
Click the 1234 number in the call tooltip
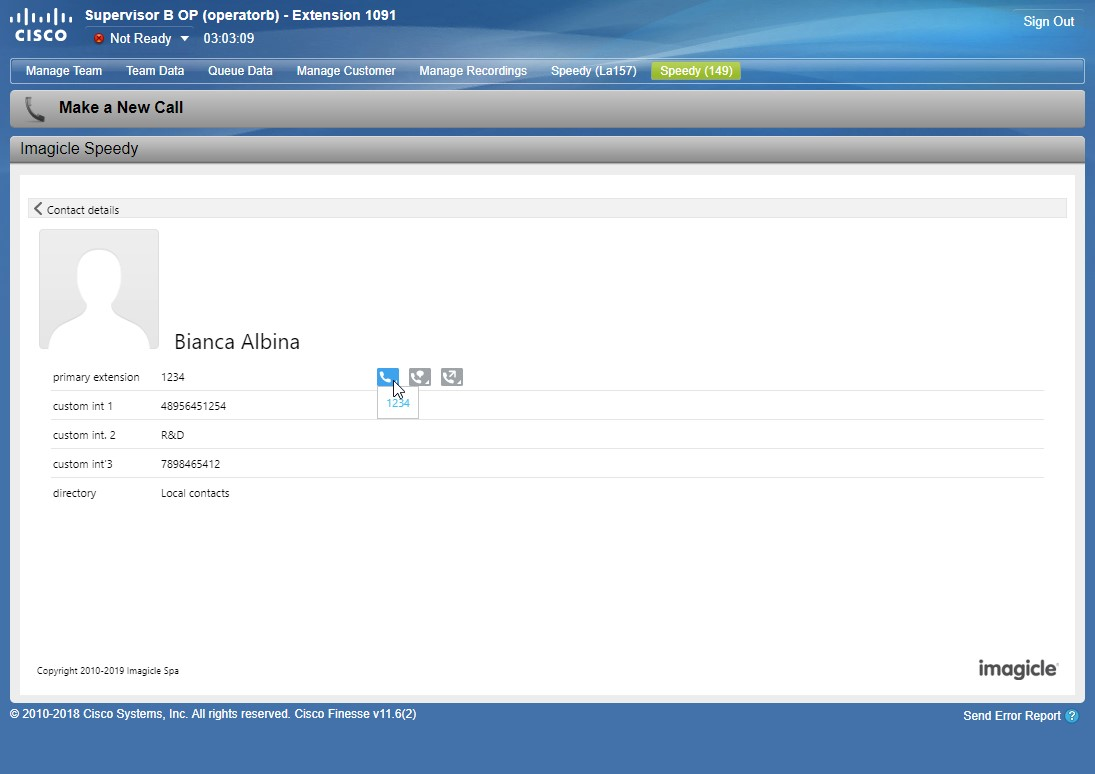click(398, 403)
